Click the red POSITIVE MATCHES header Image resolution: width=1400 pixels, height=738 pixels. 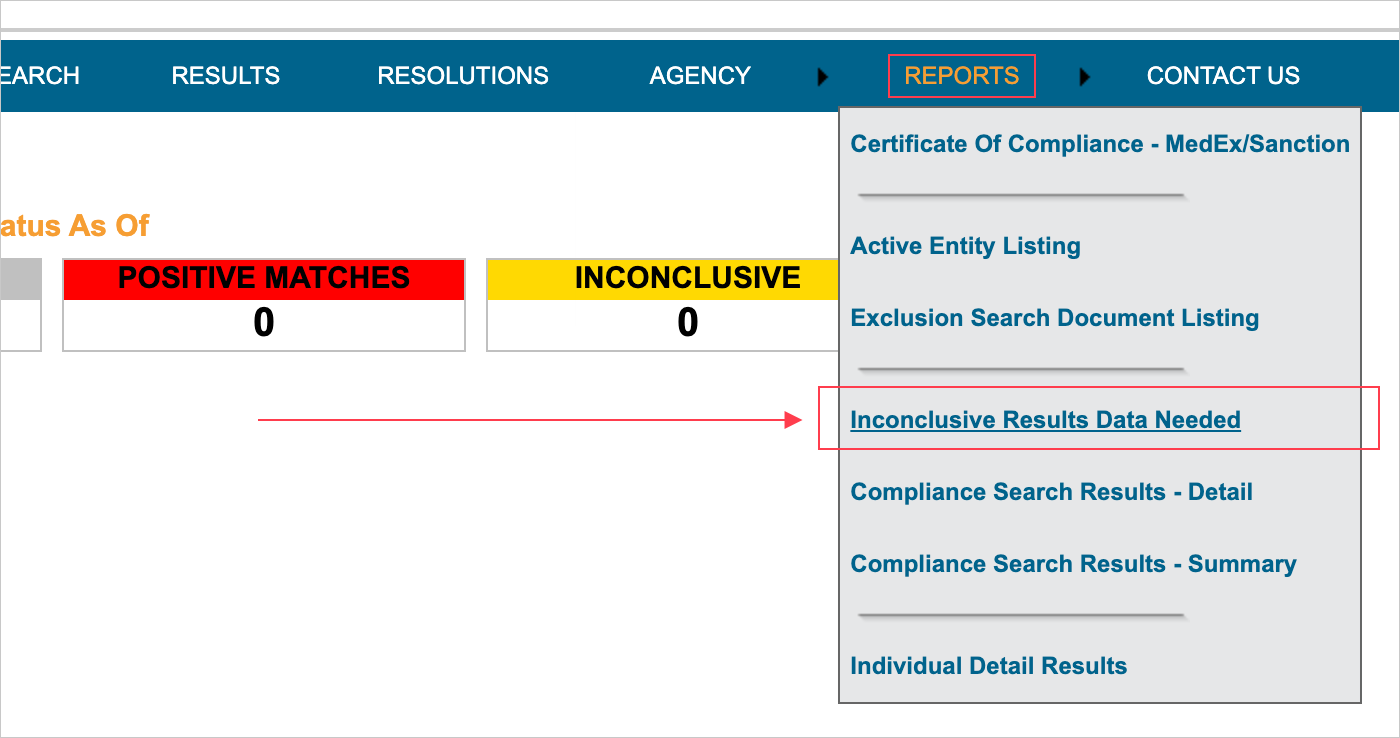[264, 279]
